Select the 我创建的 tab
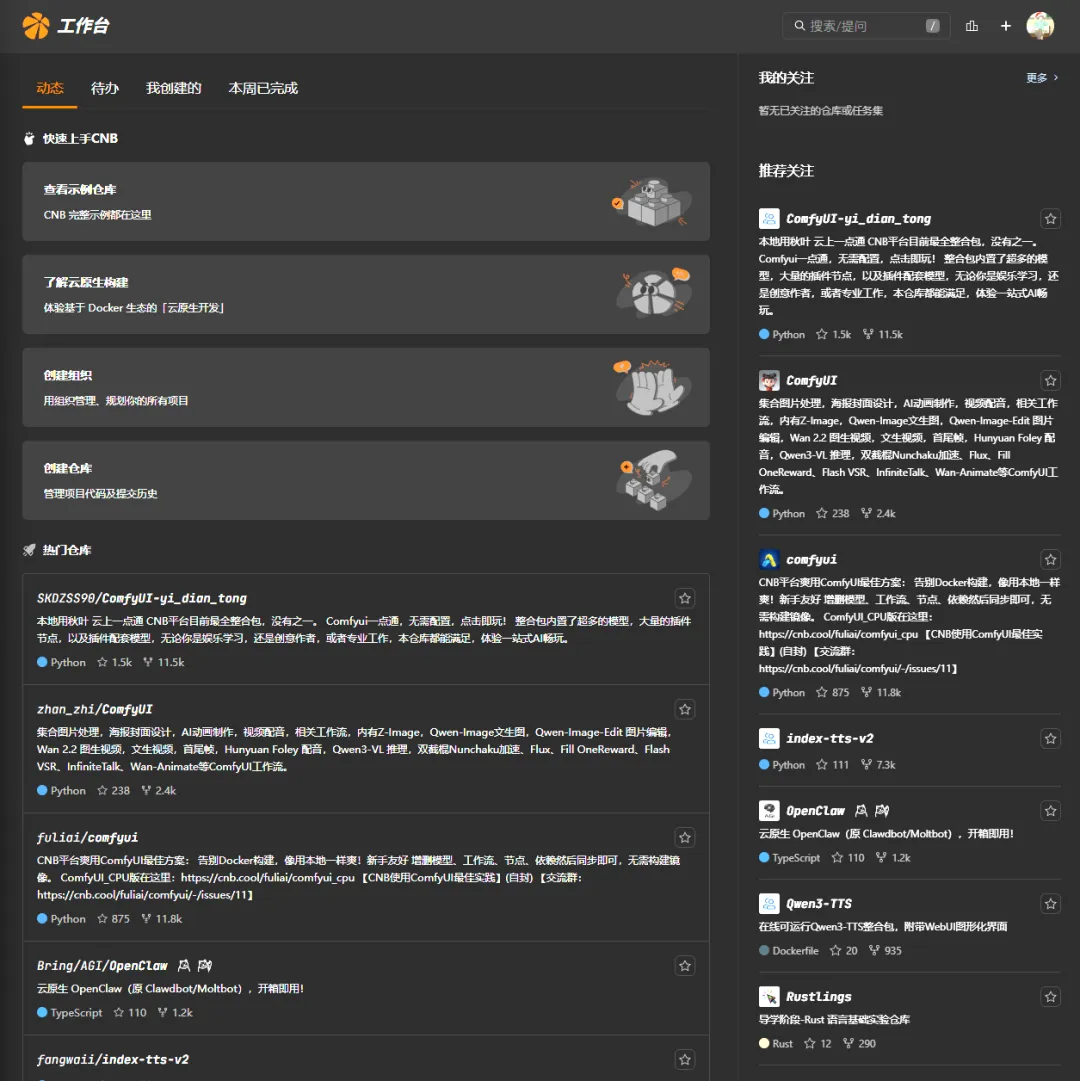This screenshot has height=1081, width=1080. coord(174,88)
